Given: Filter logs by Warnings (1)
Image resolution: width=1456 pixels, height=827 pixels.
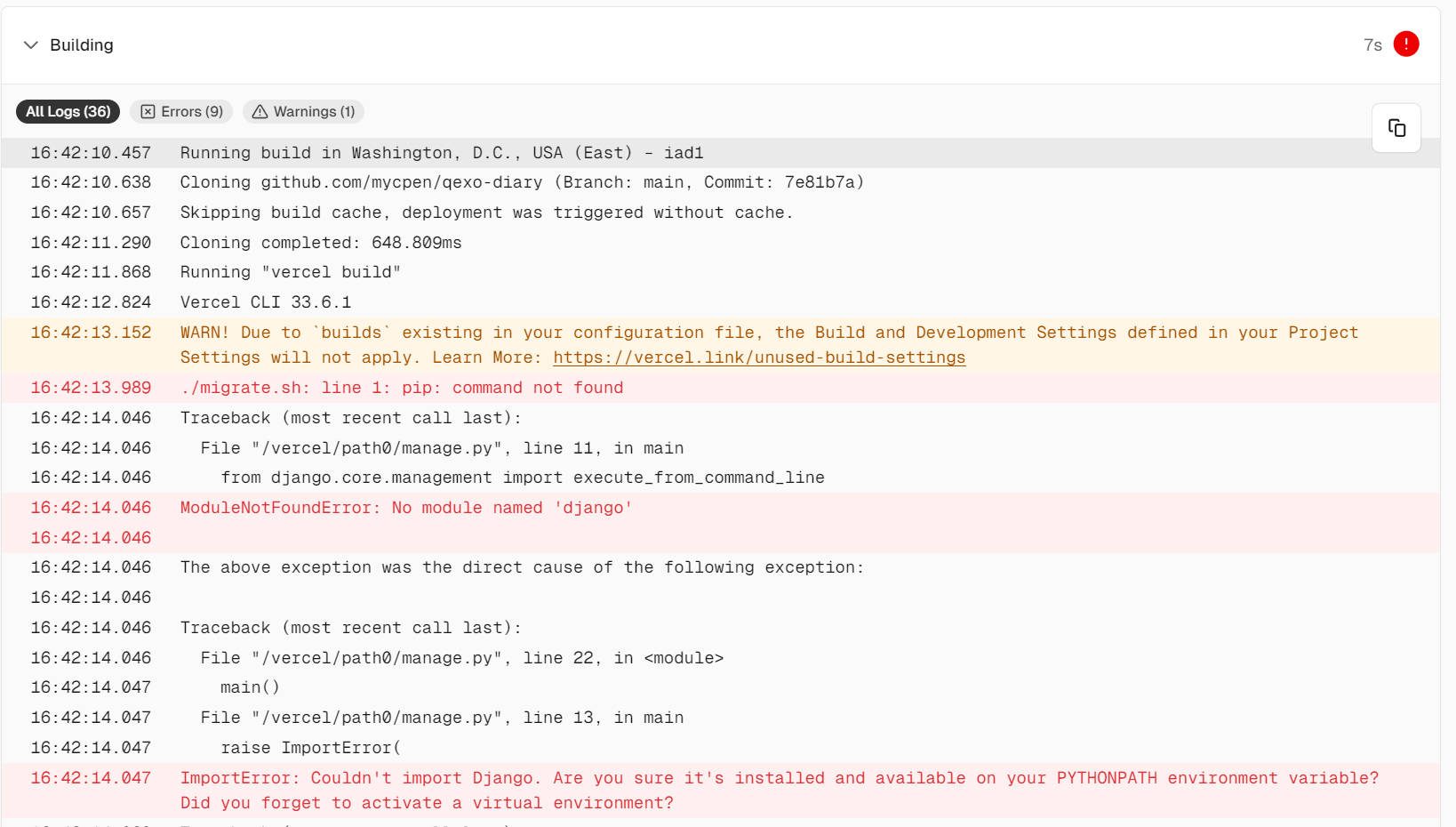Looking at the screenshot, I should tap(304, 111).
